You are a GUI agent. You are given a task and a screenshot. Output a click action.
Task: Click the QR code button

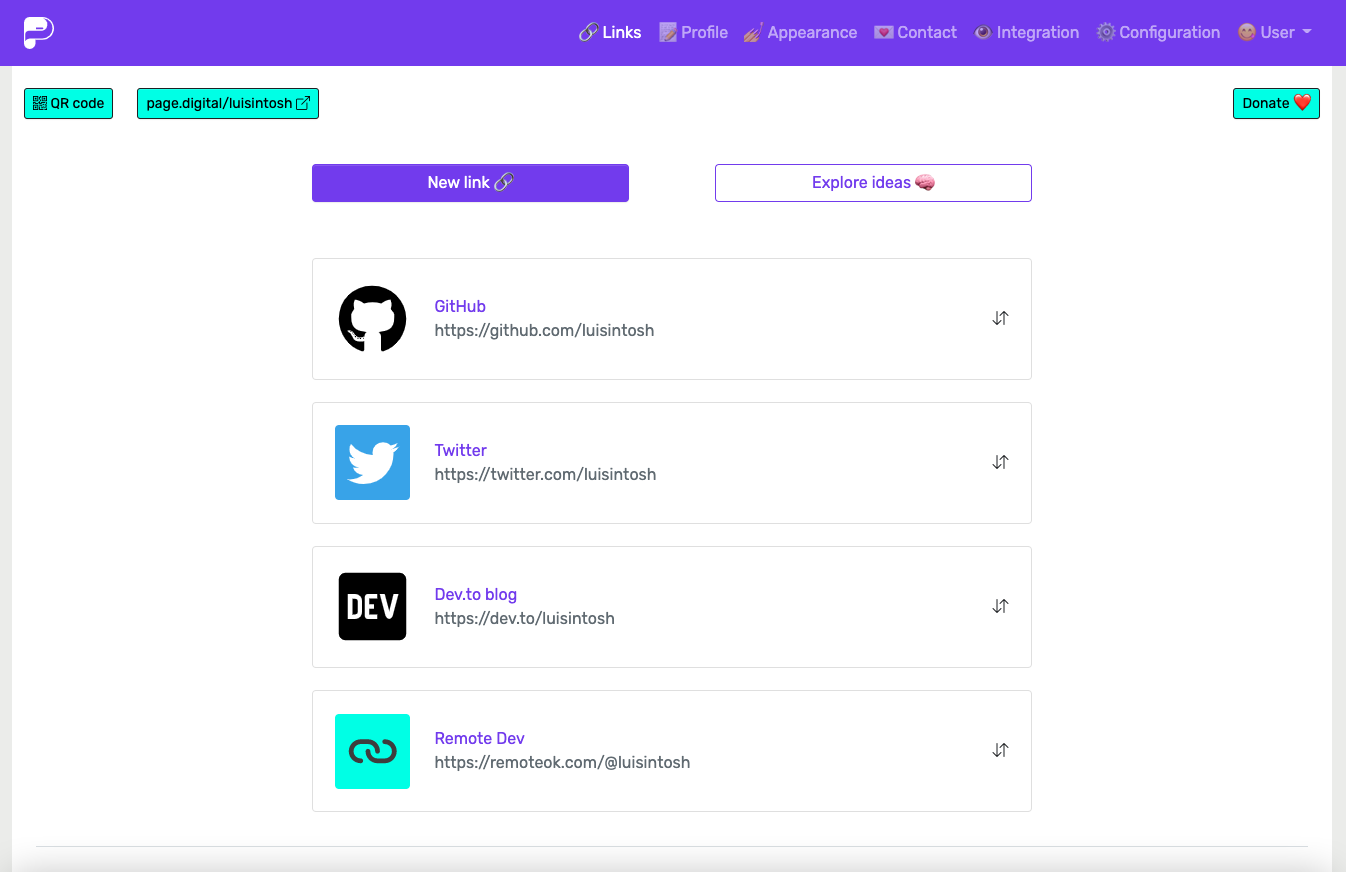click(x=68, y=103)
